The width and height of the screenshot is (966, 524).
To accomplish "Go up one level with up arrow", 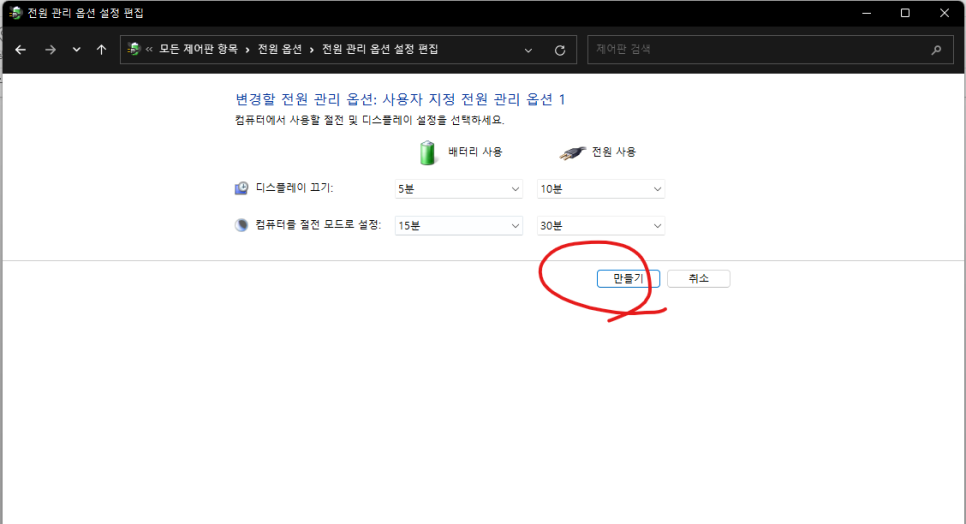I will coord(102,50).
